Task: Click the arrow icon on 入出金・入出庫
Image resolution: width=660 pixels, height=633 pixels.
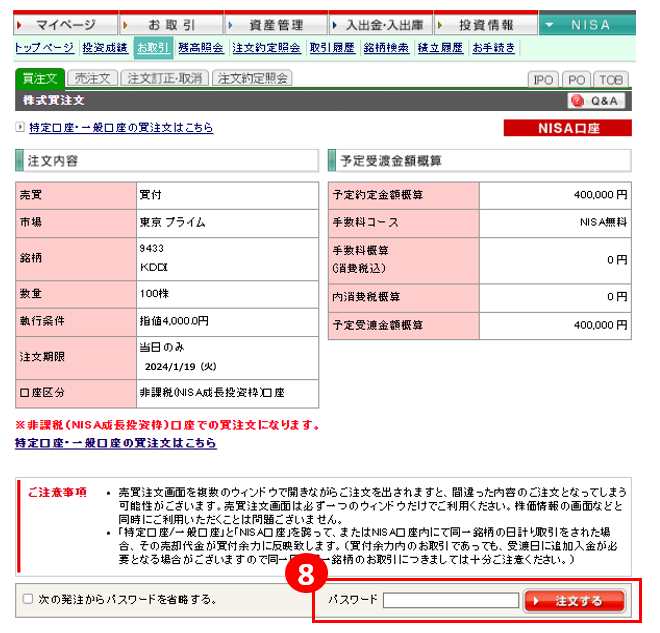Action: tap(335, 25)
